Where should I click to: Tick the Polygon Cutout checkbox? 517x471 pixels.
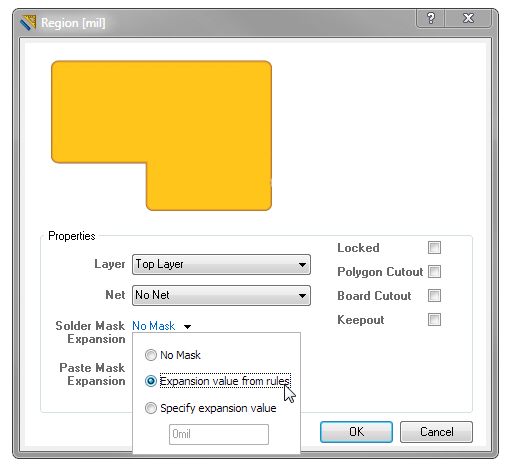pos(434,272)
